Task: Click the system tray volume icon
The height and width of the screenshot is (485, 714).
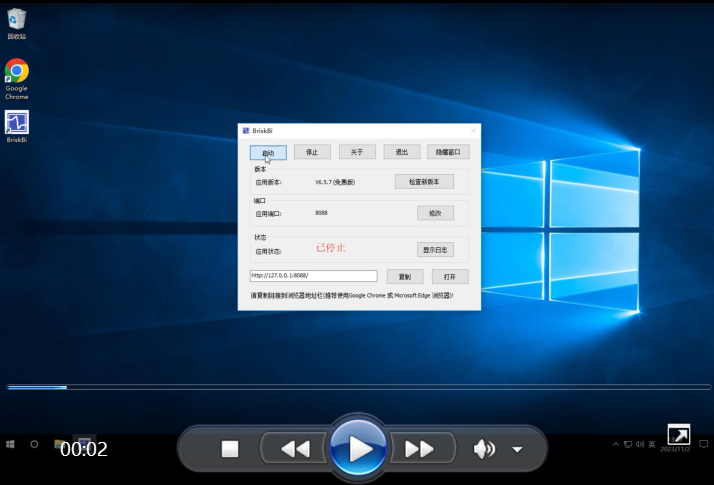Action: pos(640,444)
